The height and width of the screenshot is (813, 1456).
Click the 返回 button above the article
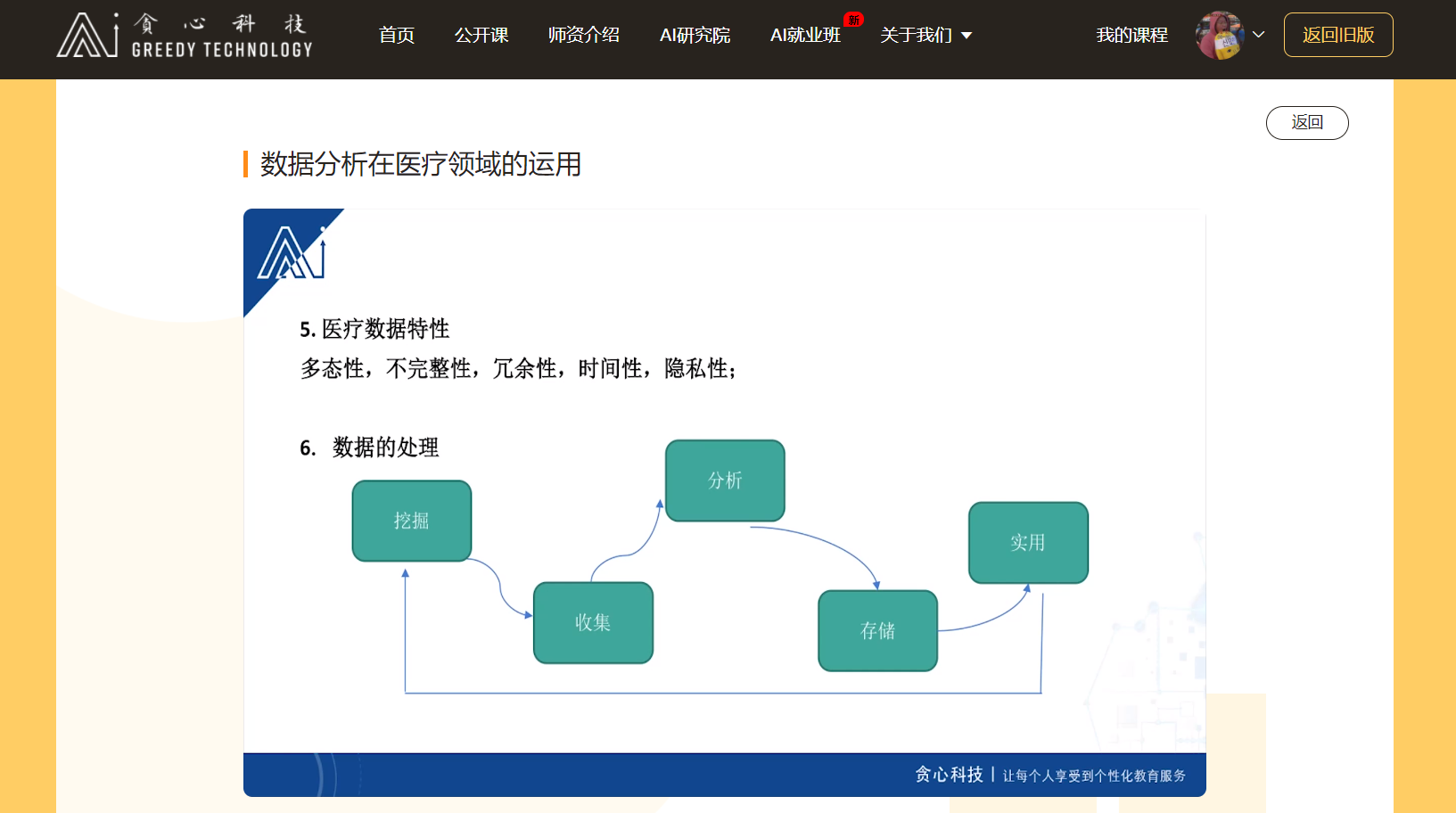tap(1307, 122)
